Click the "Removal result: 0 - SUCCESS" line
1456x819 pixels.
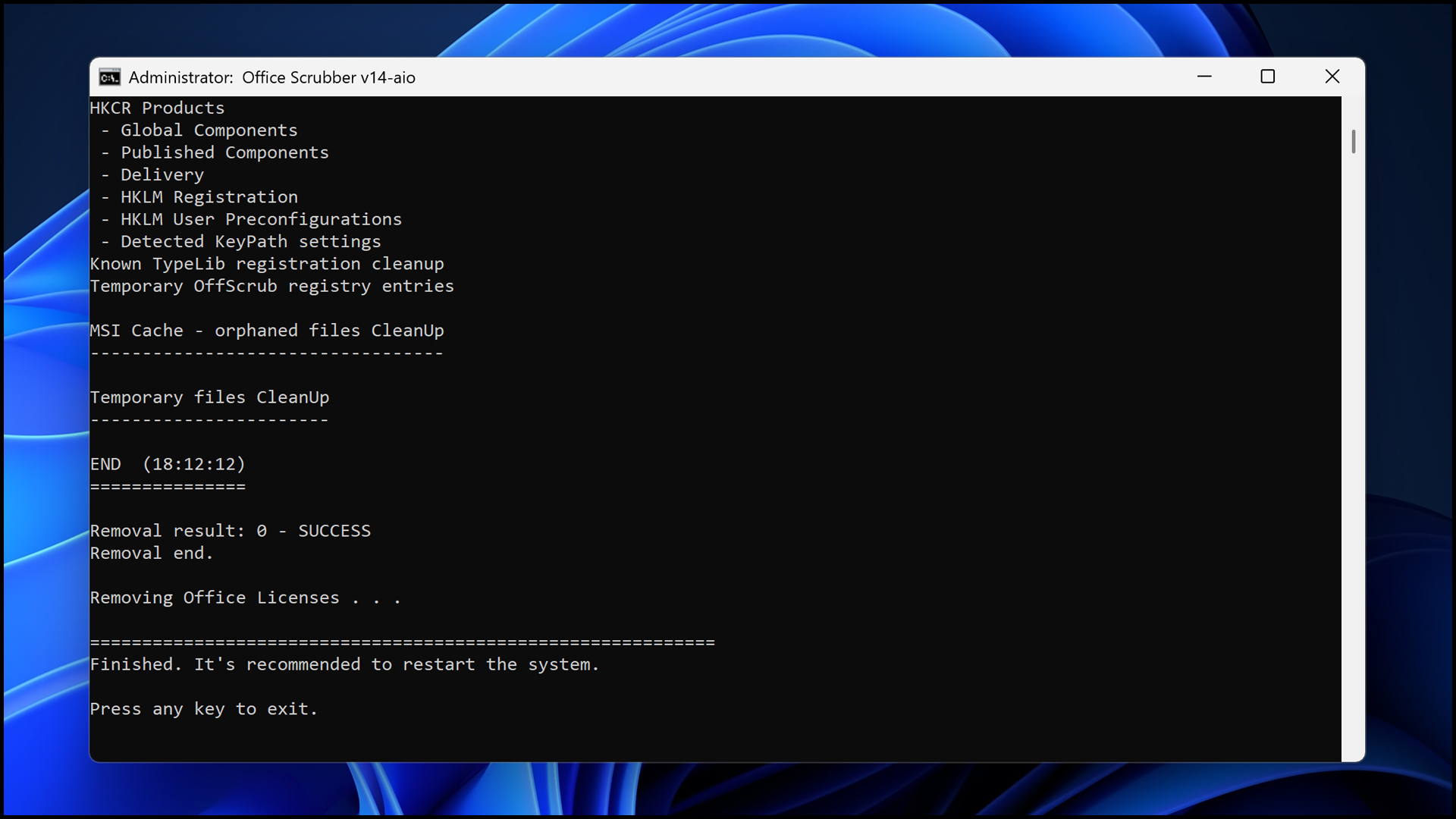230,531
